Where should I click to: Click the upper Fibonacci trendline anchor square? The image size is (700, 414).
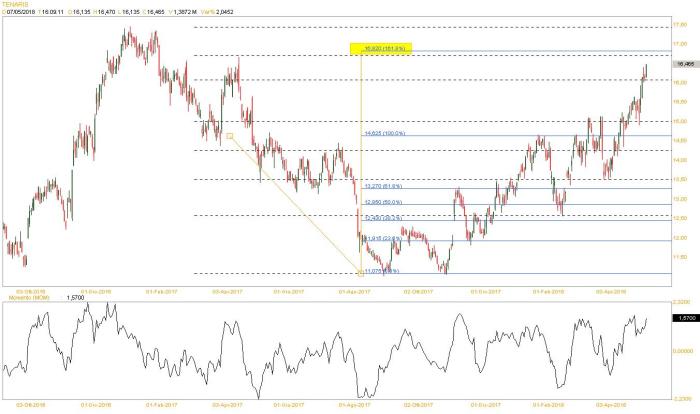click(x=230, y=136)
